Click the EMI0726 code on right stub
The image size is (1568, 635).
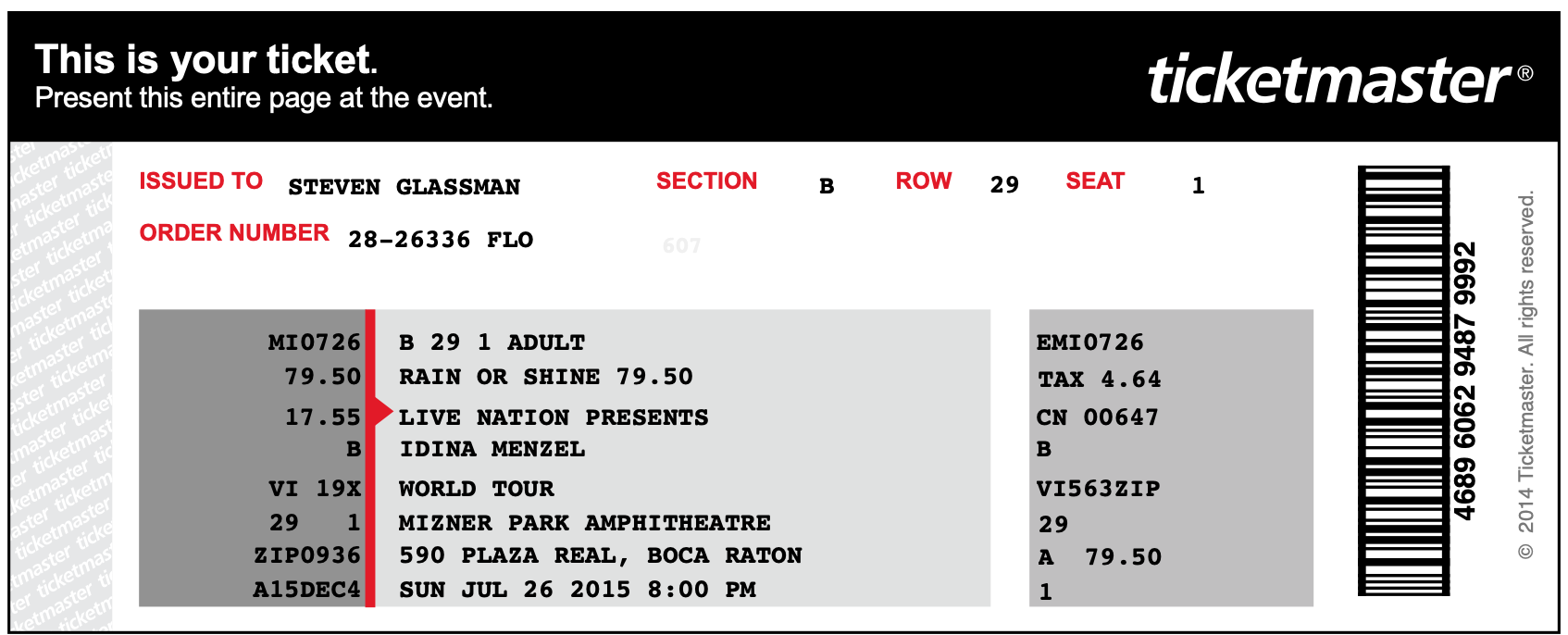click(1090, 342)
